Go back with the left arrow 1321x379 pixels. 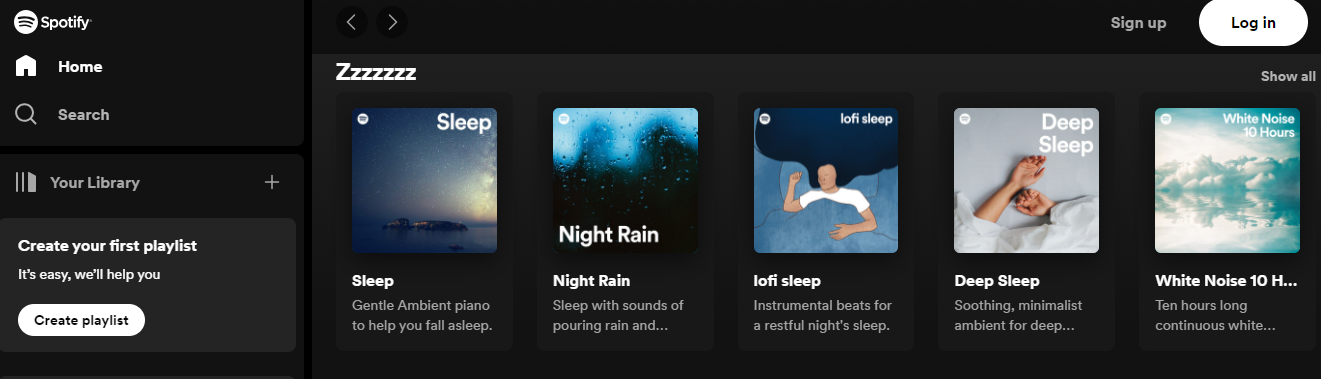[x=353, y=21]
